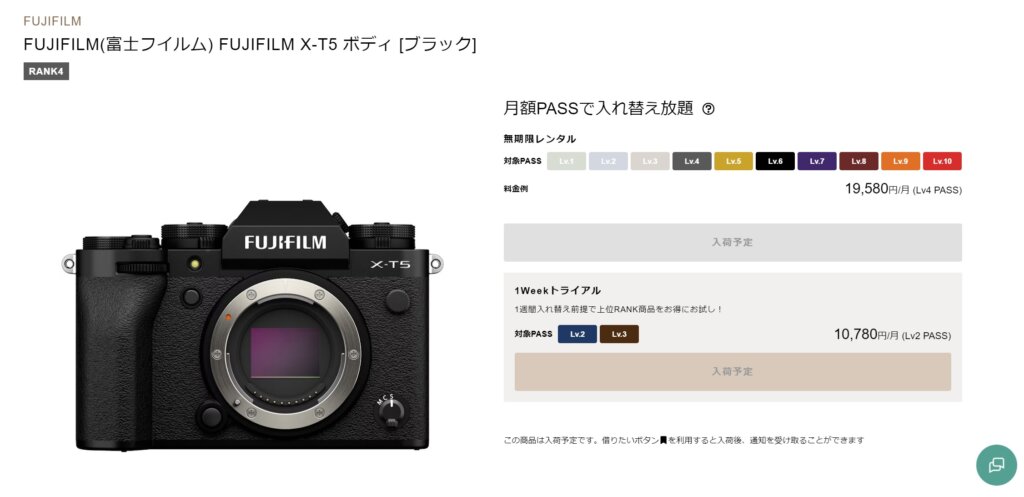Click the blue Lv.2 trial badge
Image resolution: width=1024 pixels, height=497 pixels.
tap(577, 334)
